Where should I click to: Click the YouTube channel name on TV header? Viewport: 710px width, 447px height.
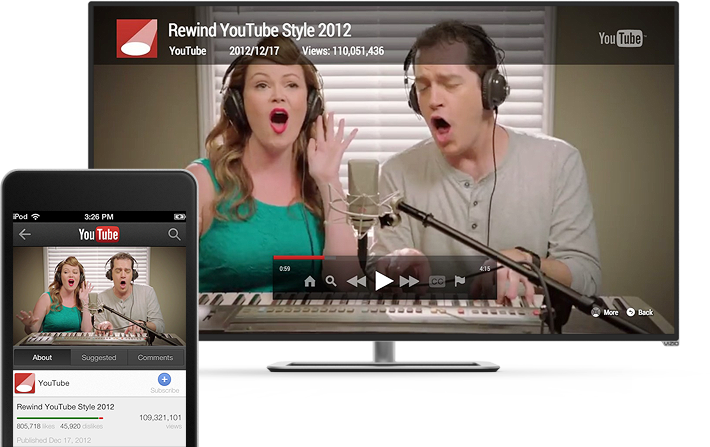tap(187, 51)
